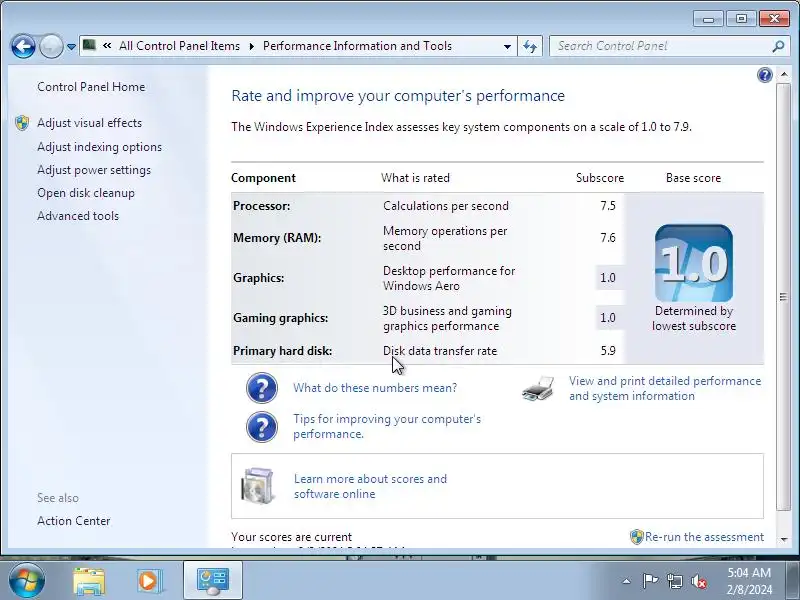Click the Gaming graphics subscore 1.0

pos(608,318)
